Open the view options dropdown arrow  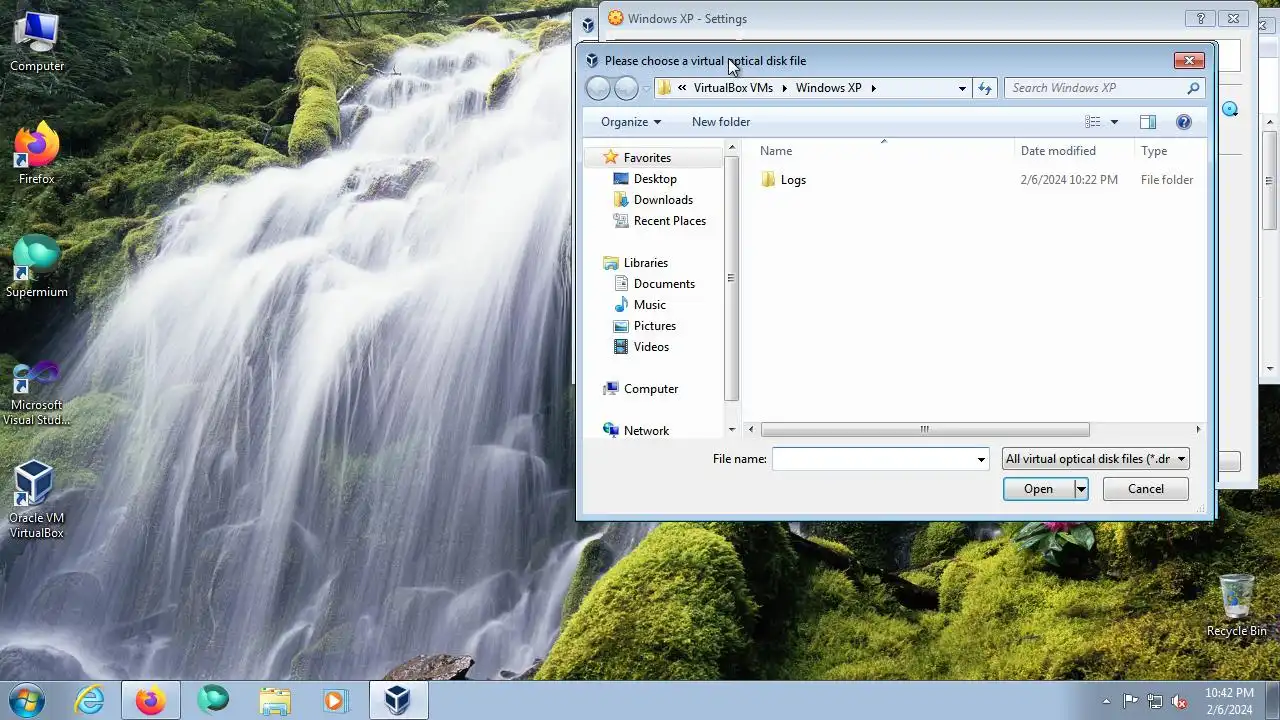tap(1114, 122)
